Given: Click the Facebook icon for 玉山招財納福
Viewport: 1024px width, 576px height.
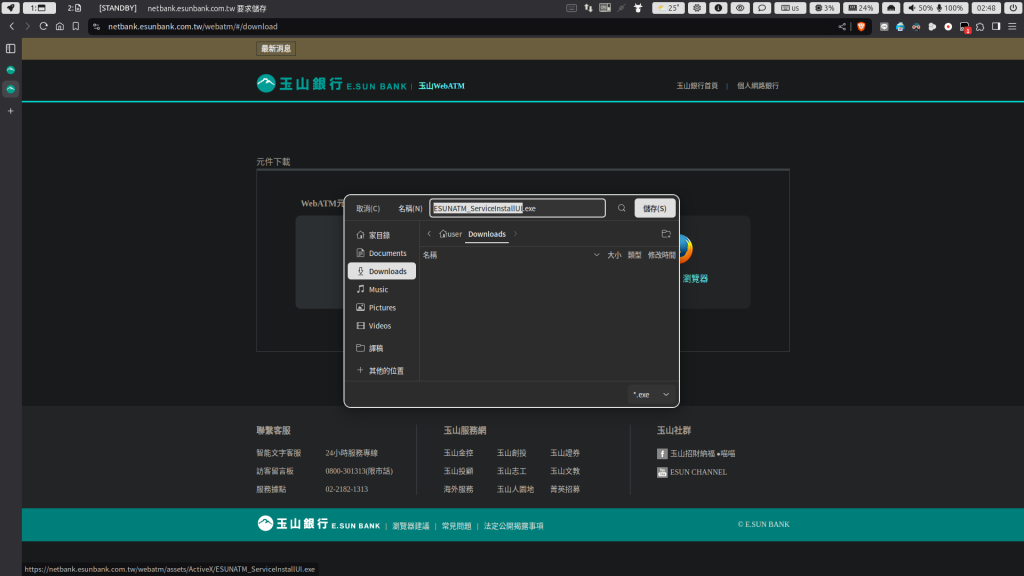Looking at the screenshot, I should pos(662,453).
